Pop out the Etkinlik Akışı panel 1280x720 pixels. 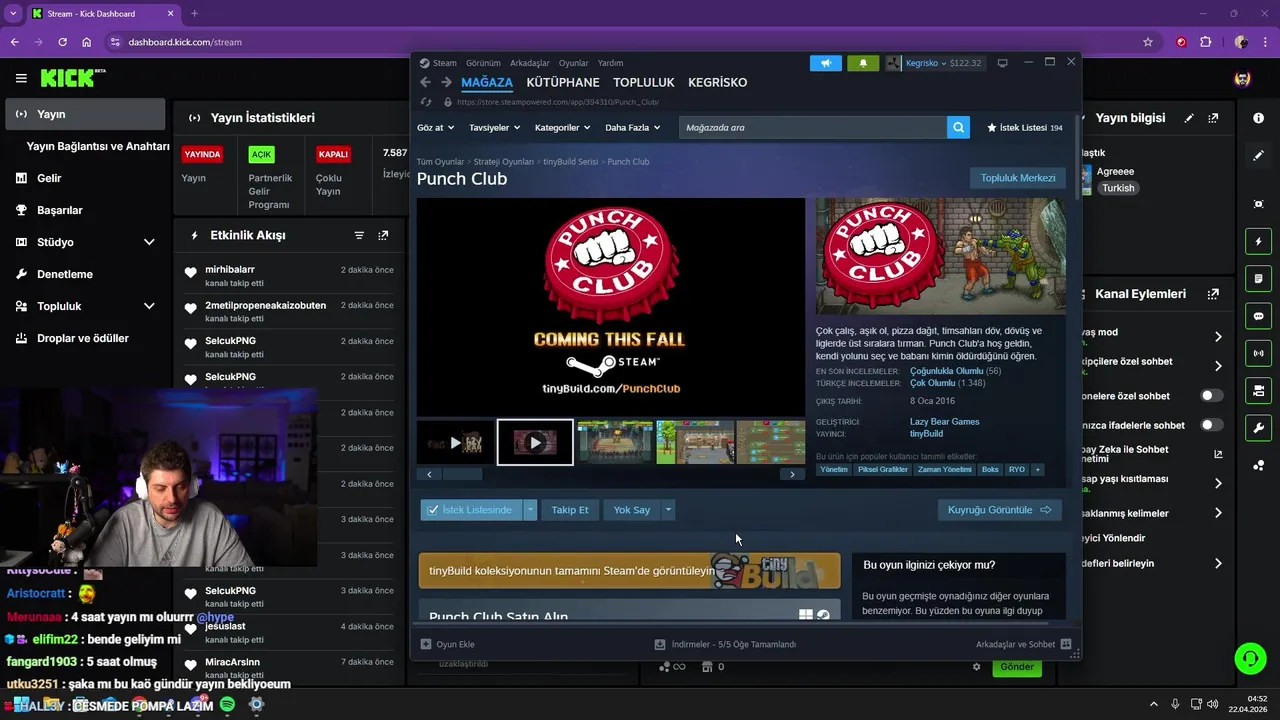tap(383, 235)
